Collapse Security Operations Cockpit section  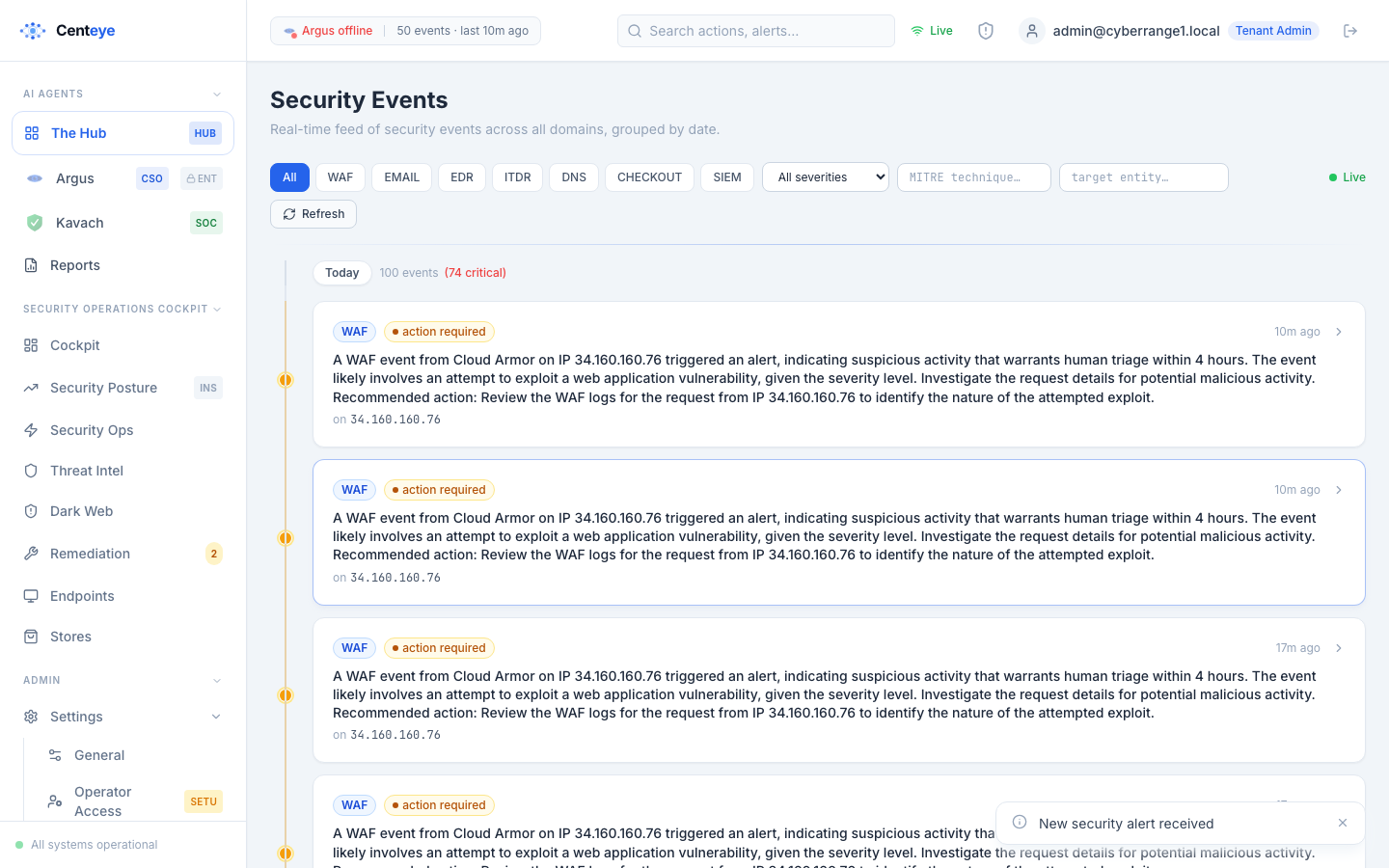coord(217,310)
